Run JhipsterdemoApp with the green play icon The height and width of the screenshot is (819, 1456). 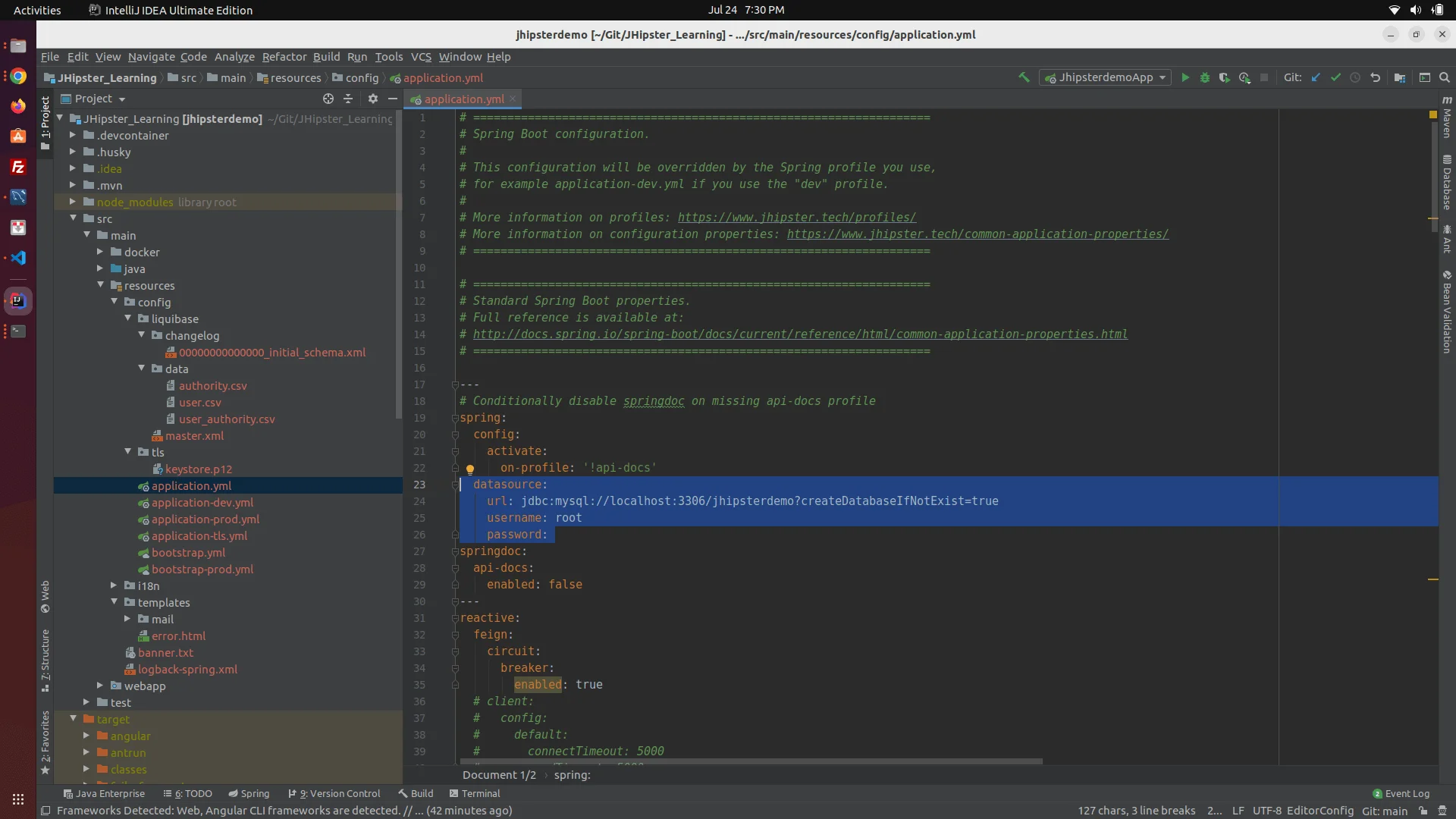tap(1185, 77)
